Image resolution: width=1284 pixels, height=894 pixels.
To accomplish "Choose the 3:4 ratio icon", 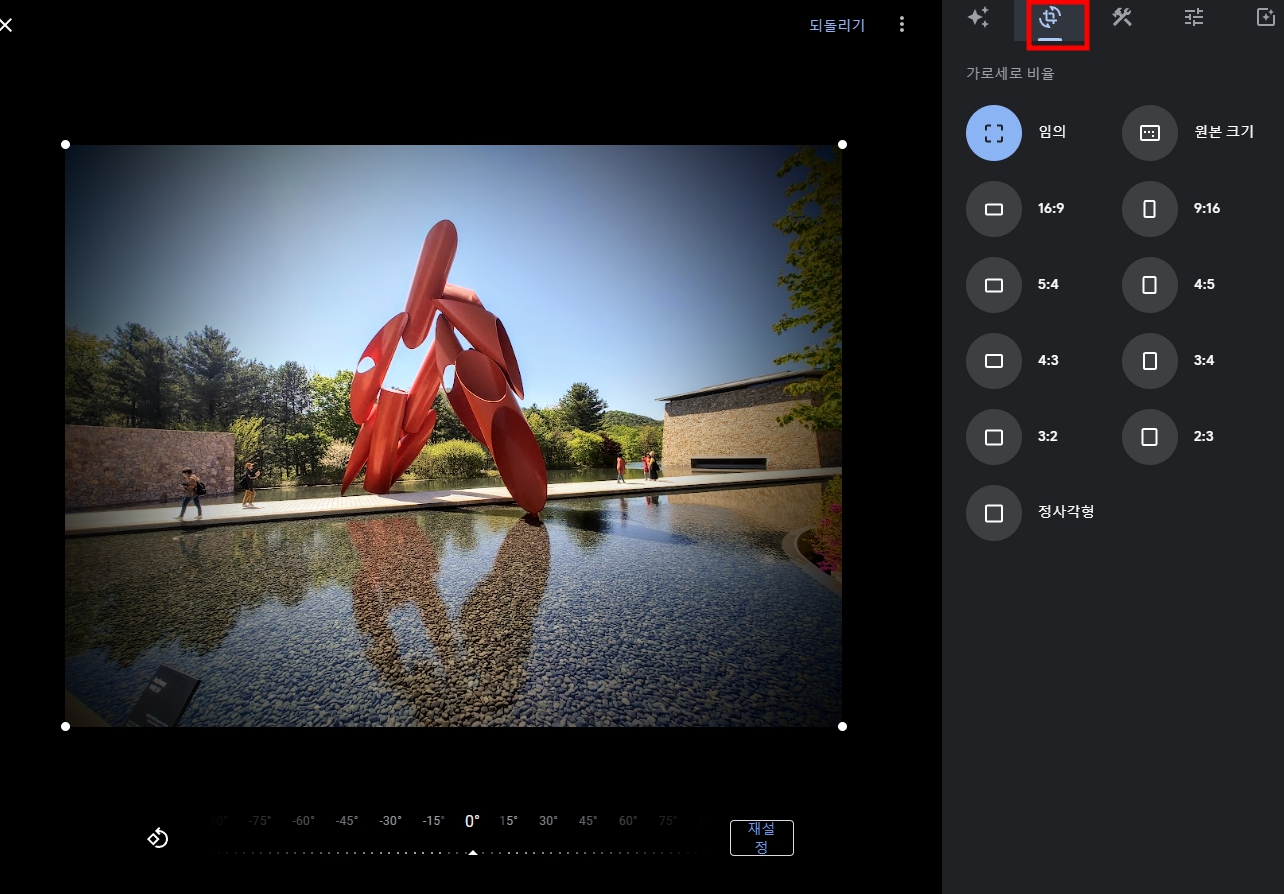I will [1150, 361].
